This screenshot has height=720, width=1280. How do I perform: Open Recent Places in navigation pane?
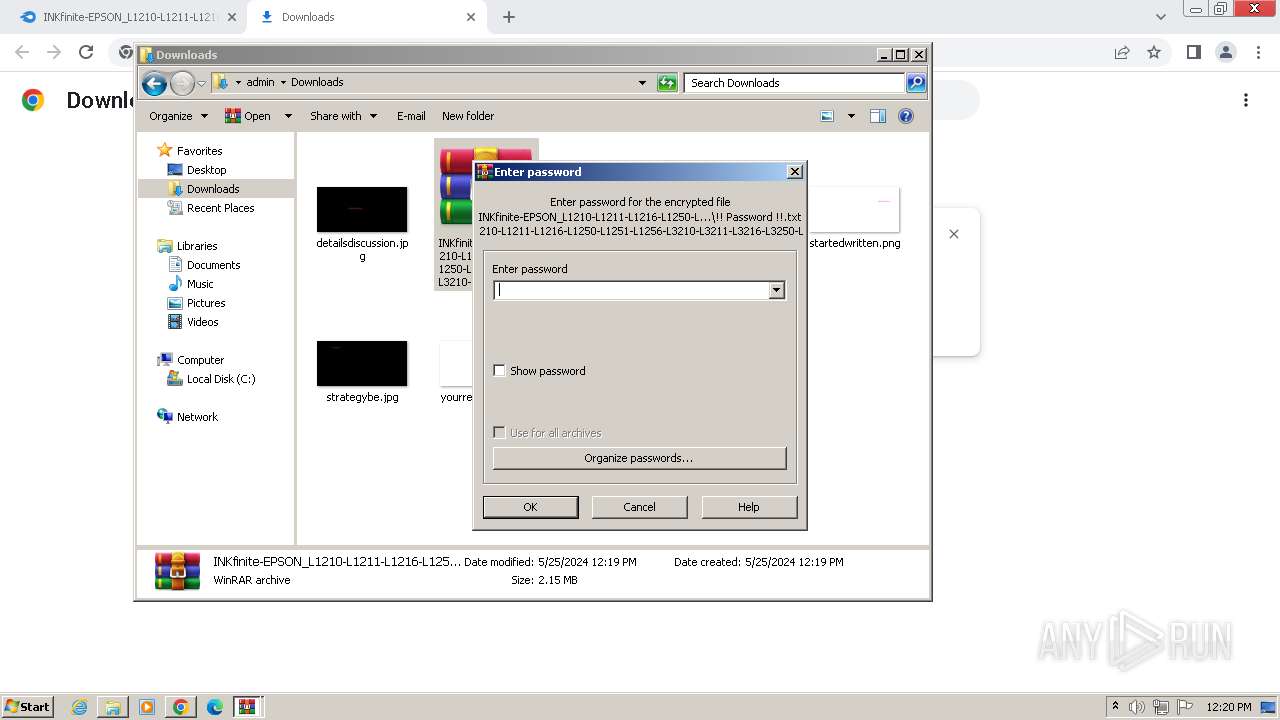pyautogui.click(x=220, y=208)
